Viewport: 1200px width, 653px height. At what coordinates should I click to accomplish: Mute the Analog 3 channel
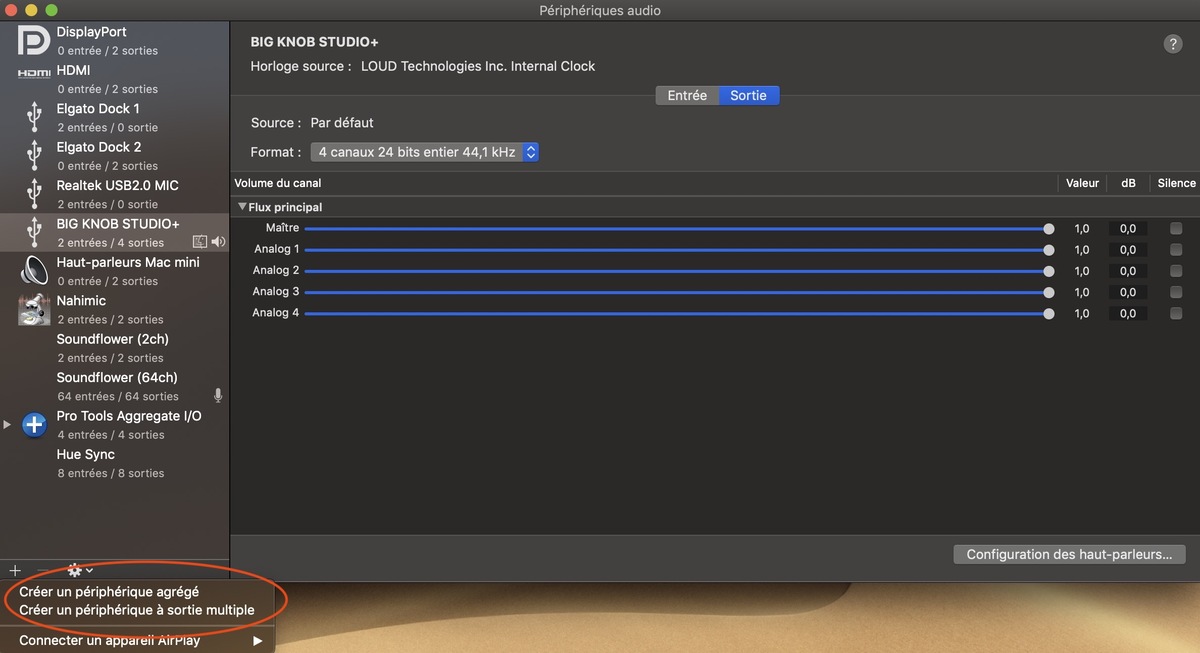coord(1176,292)
